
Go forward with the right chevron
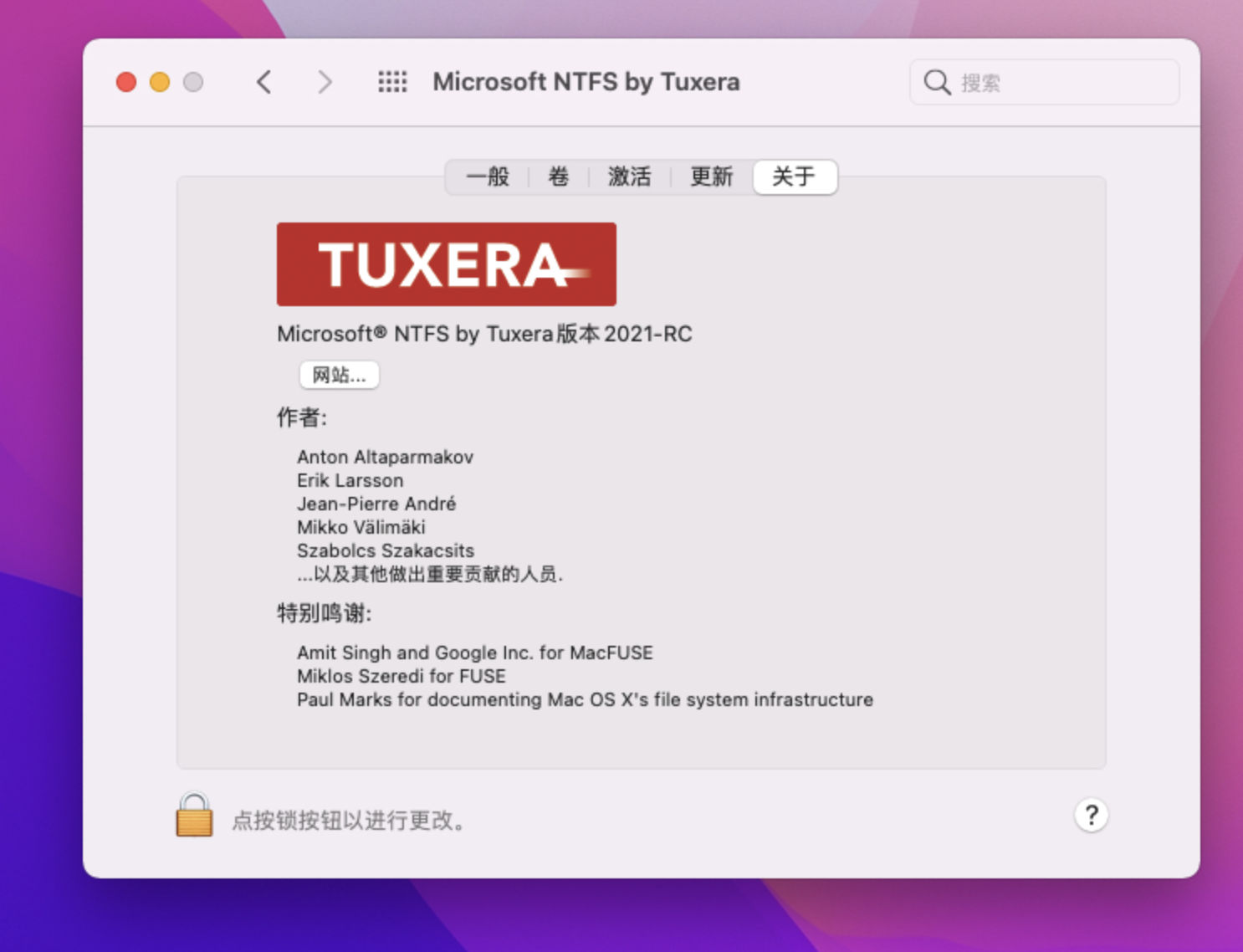coord(325,82)
